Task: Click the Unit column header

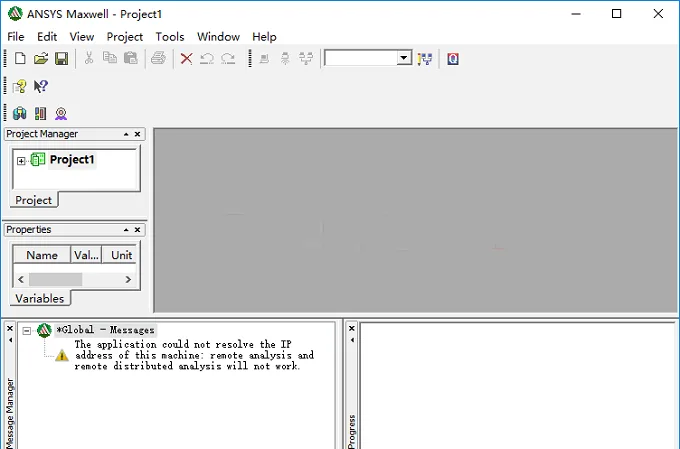Action: coord(121,255)
